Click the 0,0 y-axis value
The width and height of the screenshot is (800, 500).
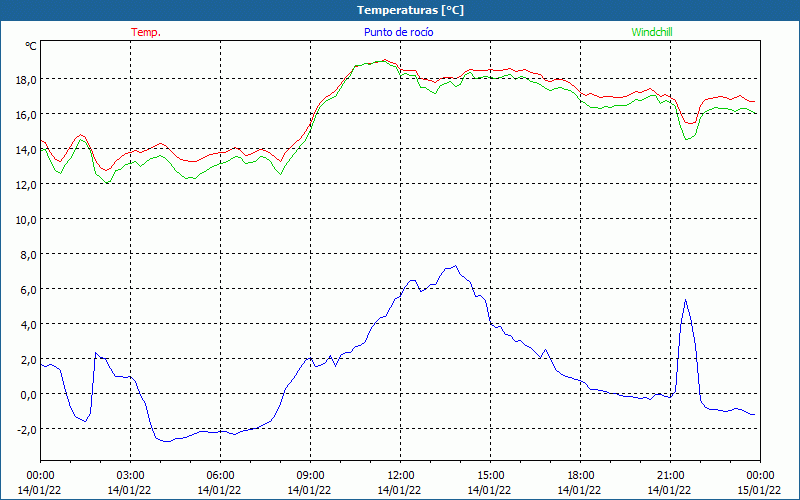[29, 395]
